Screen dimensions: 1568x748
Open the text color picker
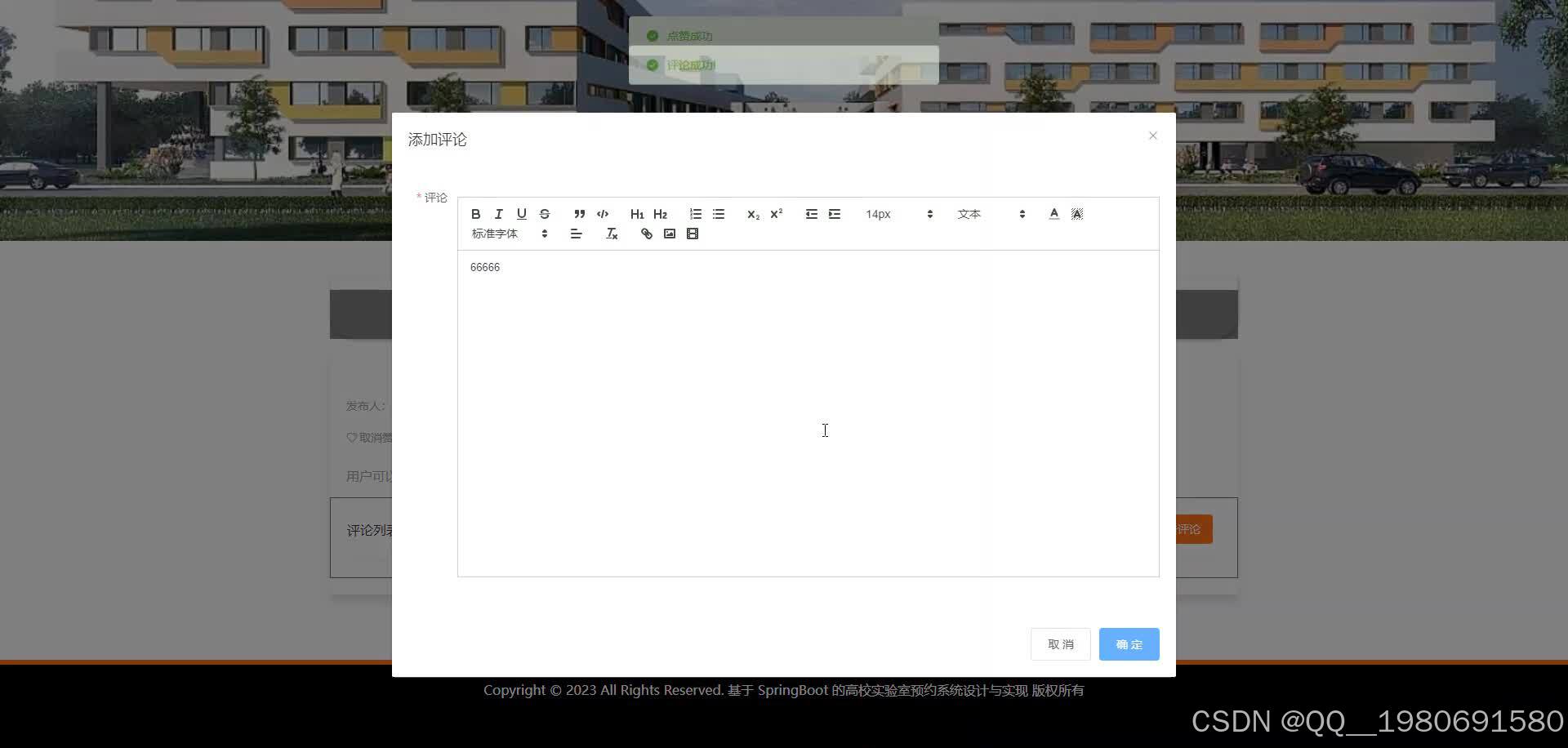[x=1053, y=214]
